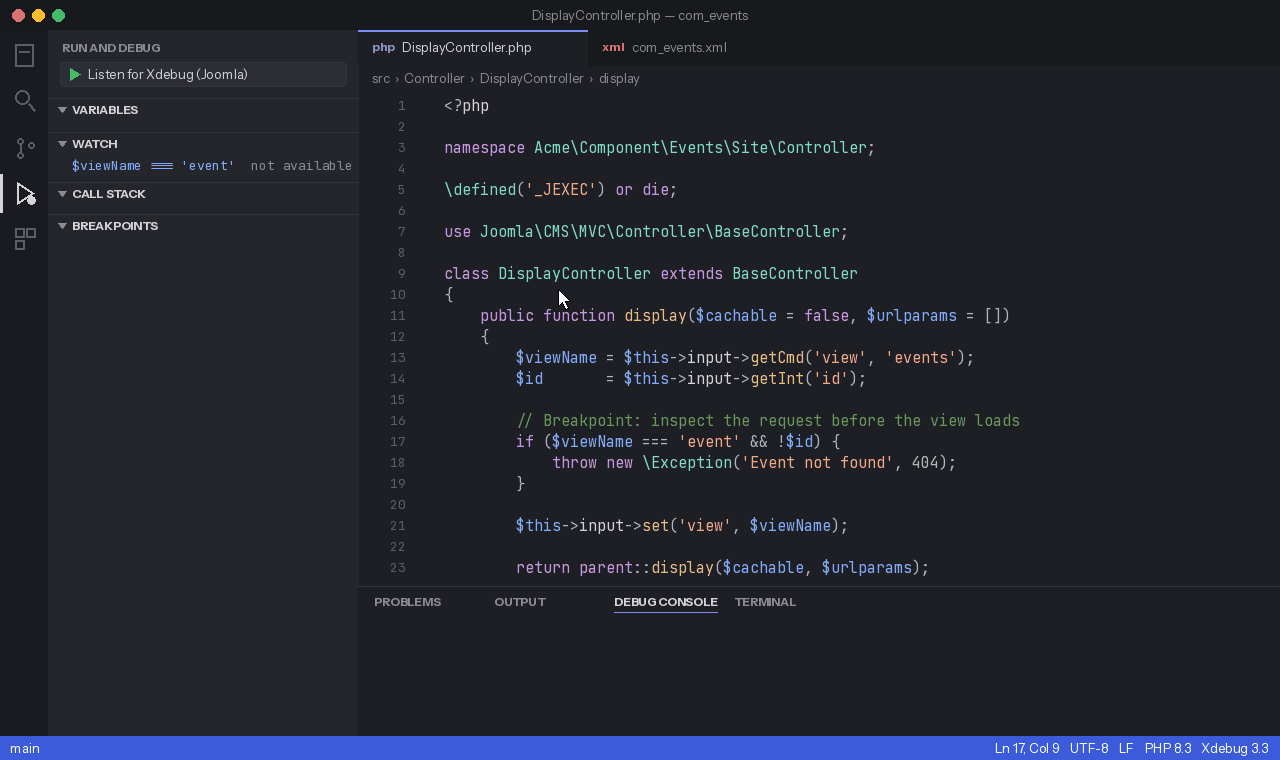
Task: Click the php file icon on DisplayController tab
Action: point(383,47)
